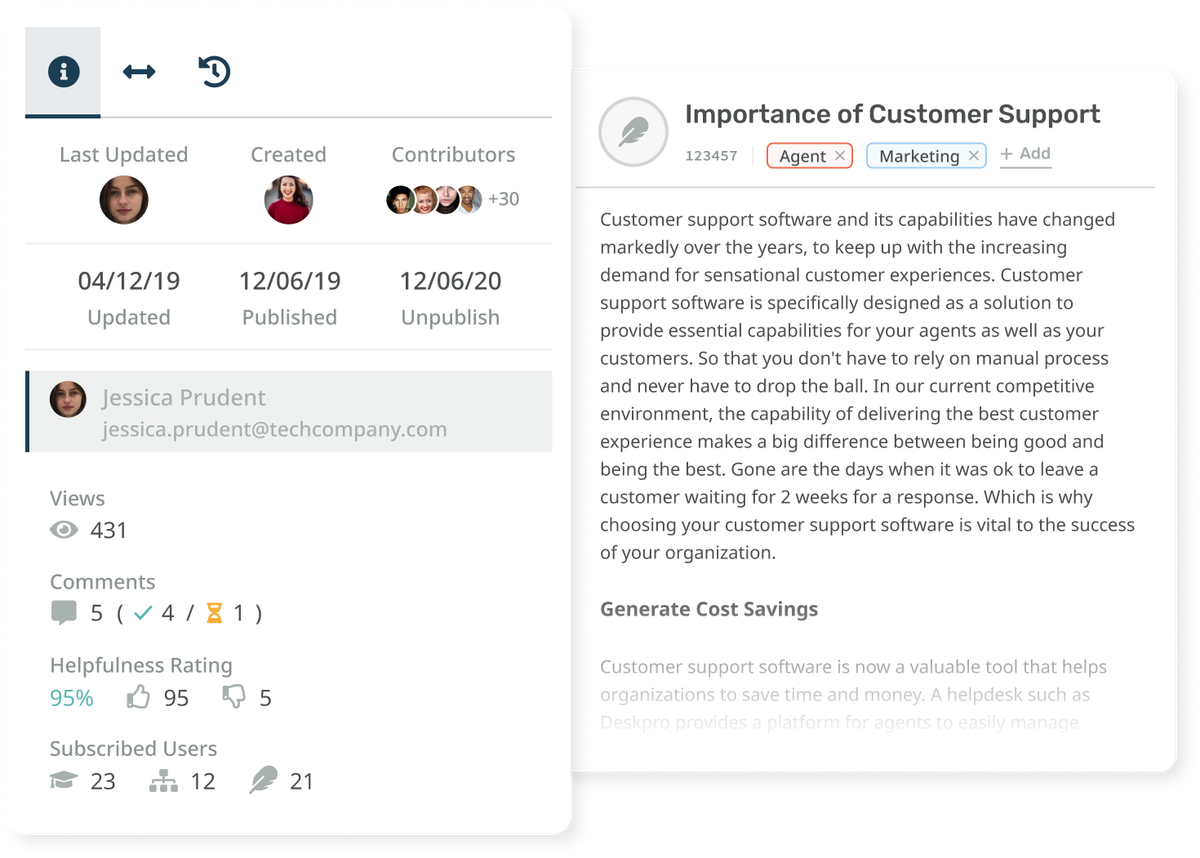Switch to the compare arrows tab
1200x858 pixels.
click(139, 72)
